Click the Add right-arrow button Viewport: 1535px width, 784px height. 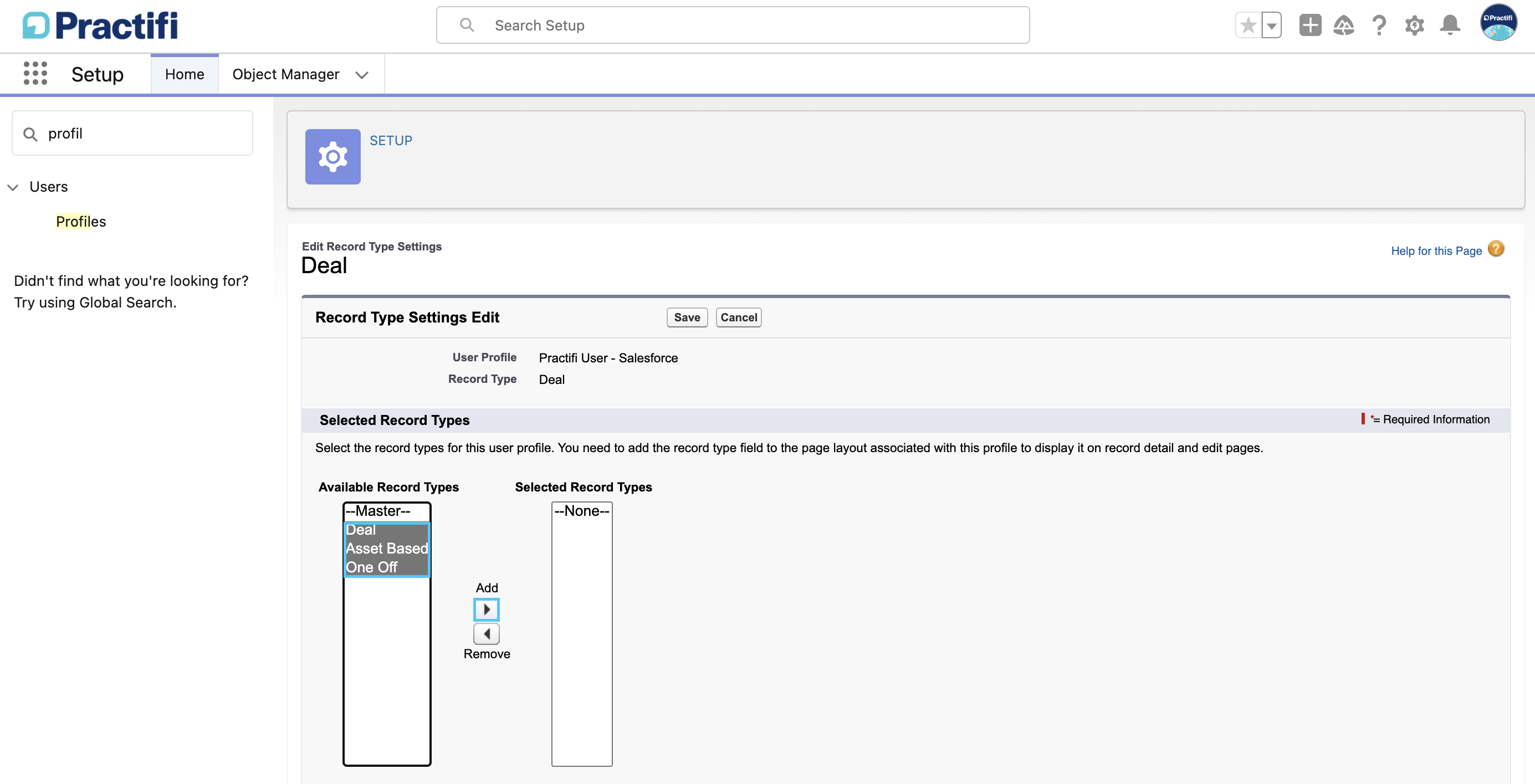[486, 609]
